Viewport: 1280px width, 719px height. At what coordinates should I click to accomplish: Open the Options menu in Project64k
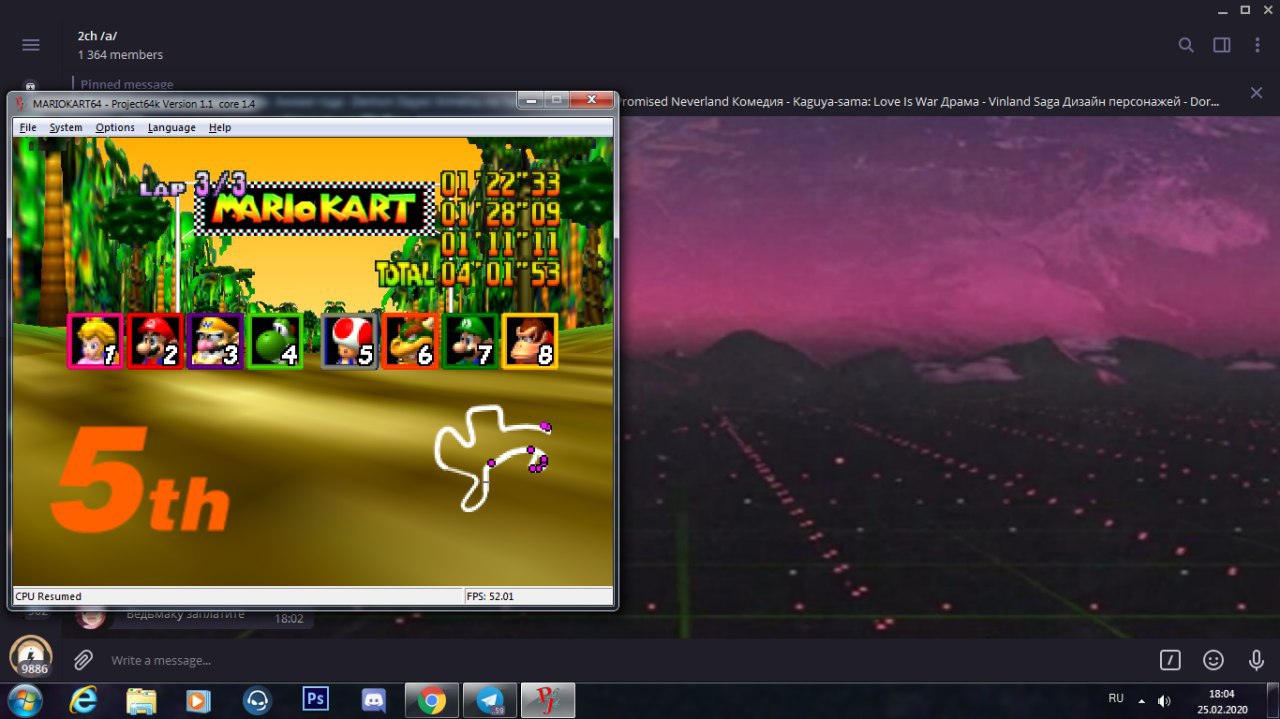115,127
